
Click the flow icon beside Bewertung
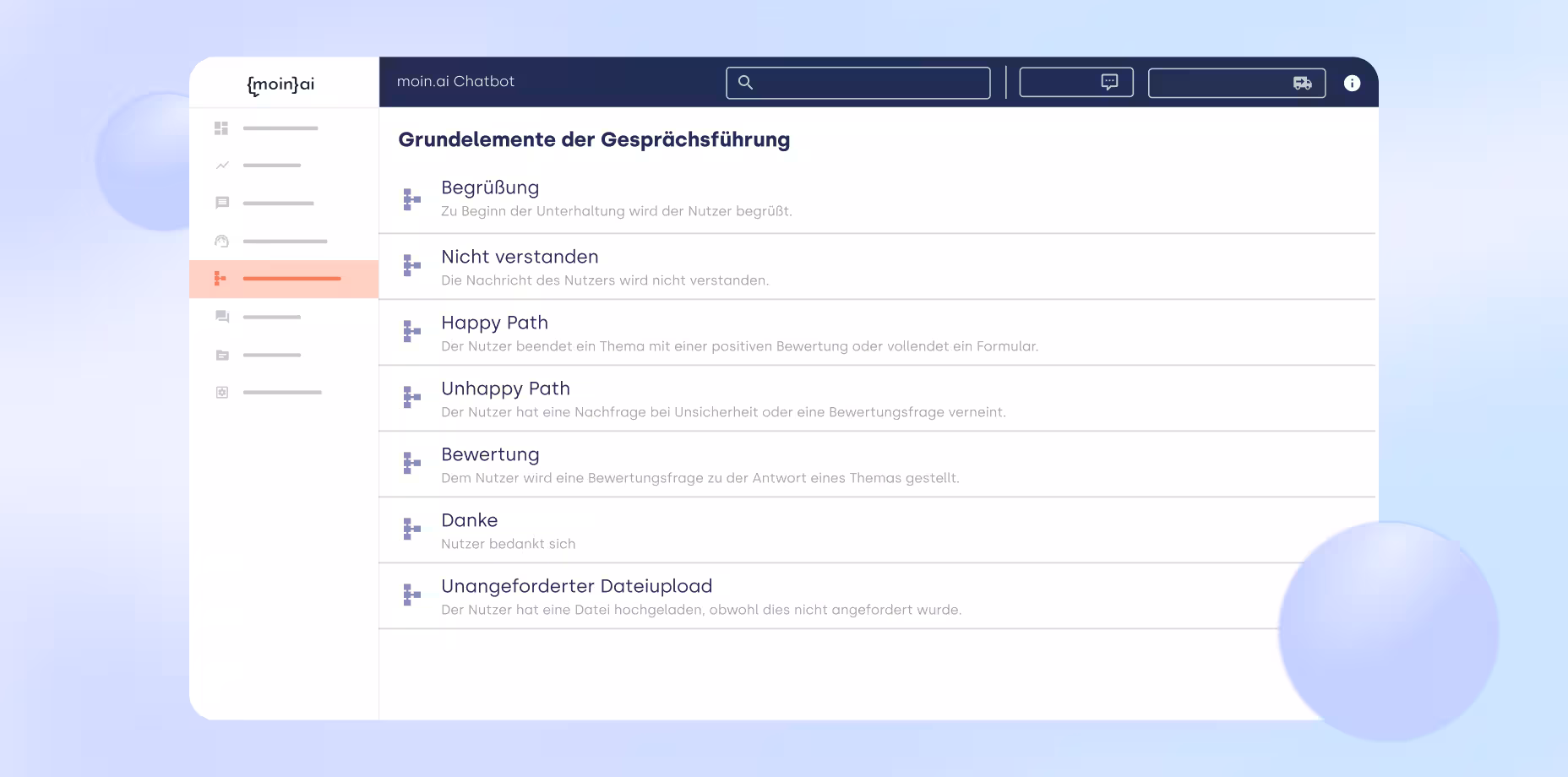pyautogui.click(x=411, y=463)
